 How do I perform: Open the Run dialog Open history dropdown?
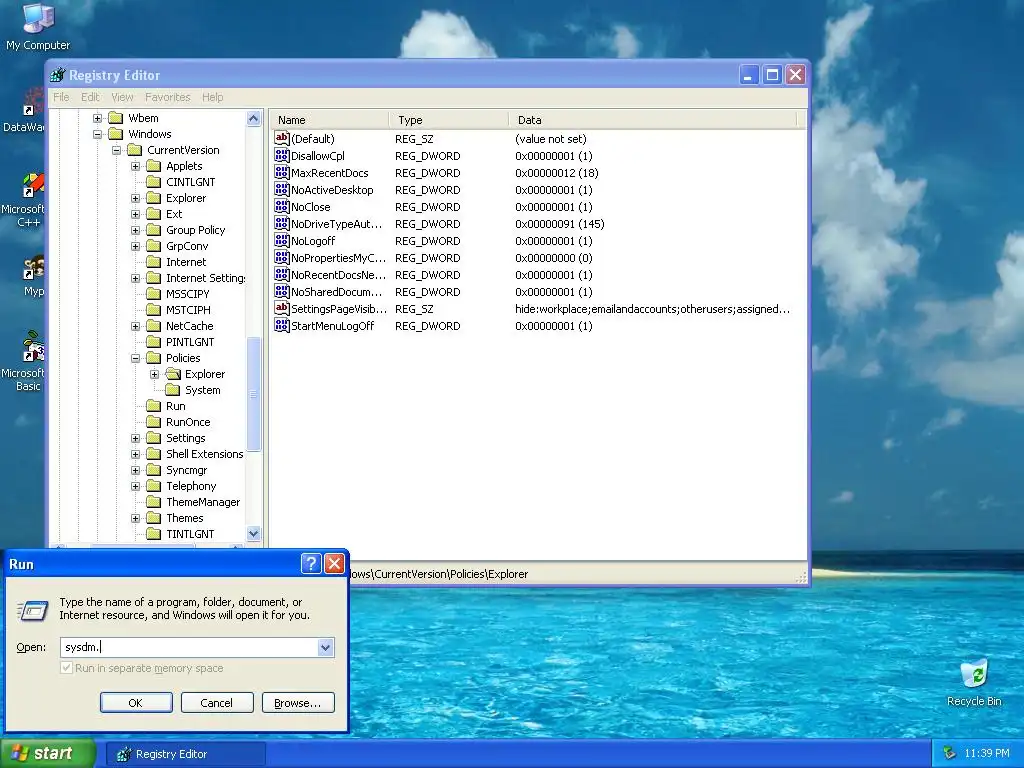coord(325,647)
